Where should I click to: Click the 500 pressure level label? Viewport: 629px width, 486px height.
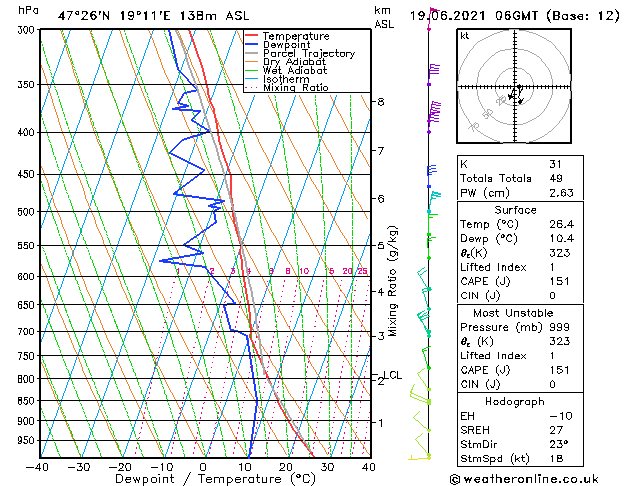click(x=28, y=212)
